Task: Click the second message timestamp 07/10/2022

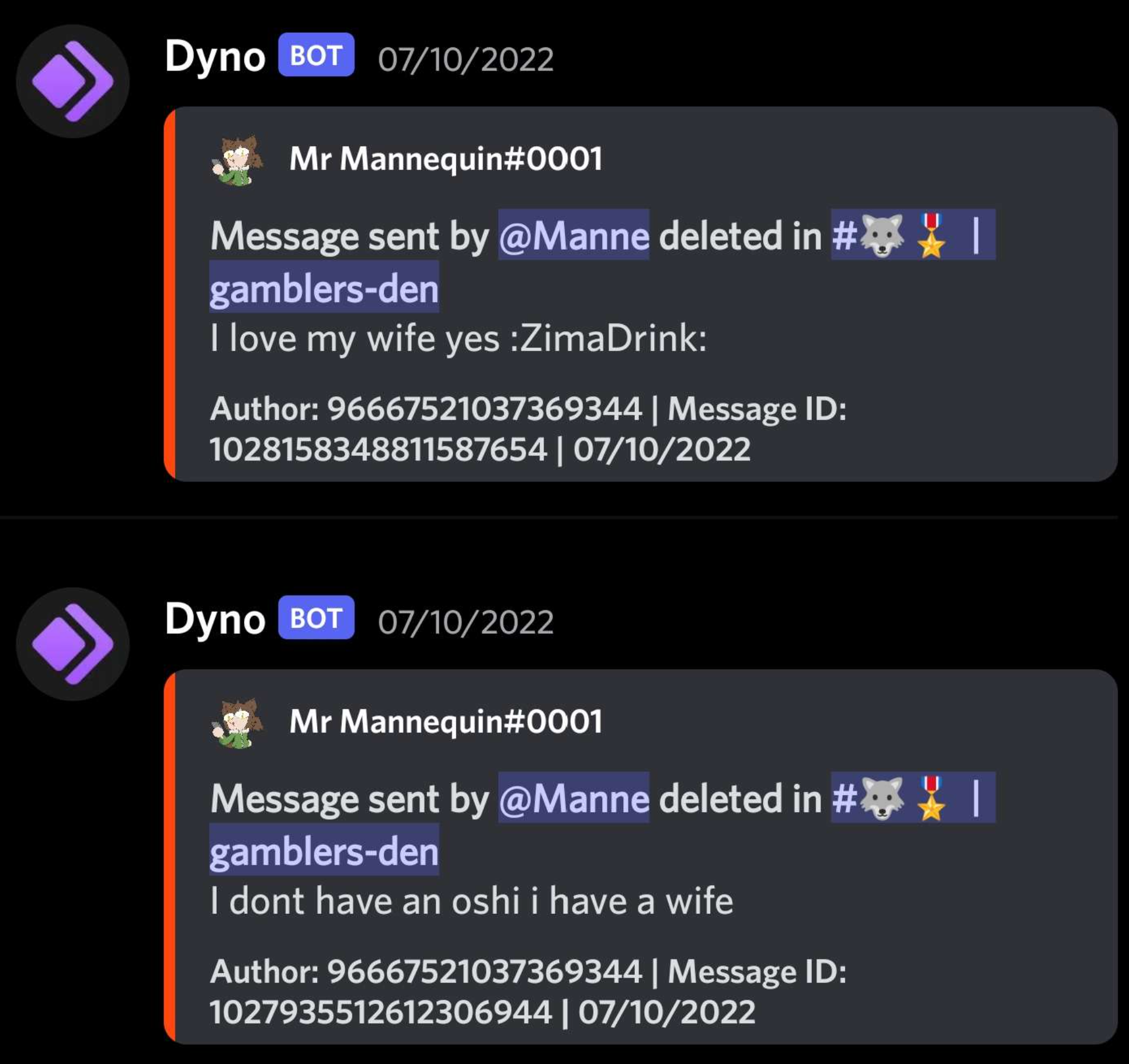Action: coord(466,622)
